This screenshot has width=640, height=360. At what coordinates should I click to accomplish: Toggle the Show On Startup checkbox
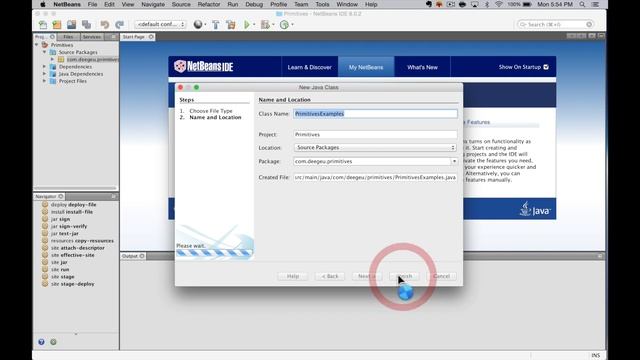546,67
